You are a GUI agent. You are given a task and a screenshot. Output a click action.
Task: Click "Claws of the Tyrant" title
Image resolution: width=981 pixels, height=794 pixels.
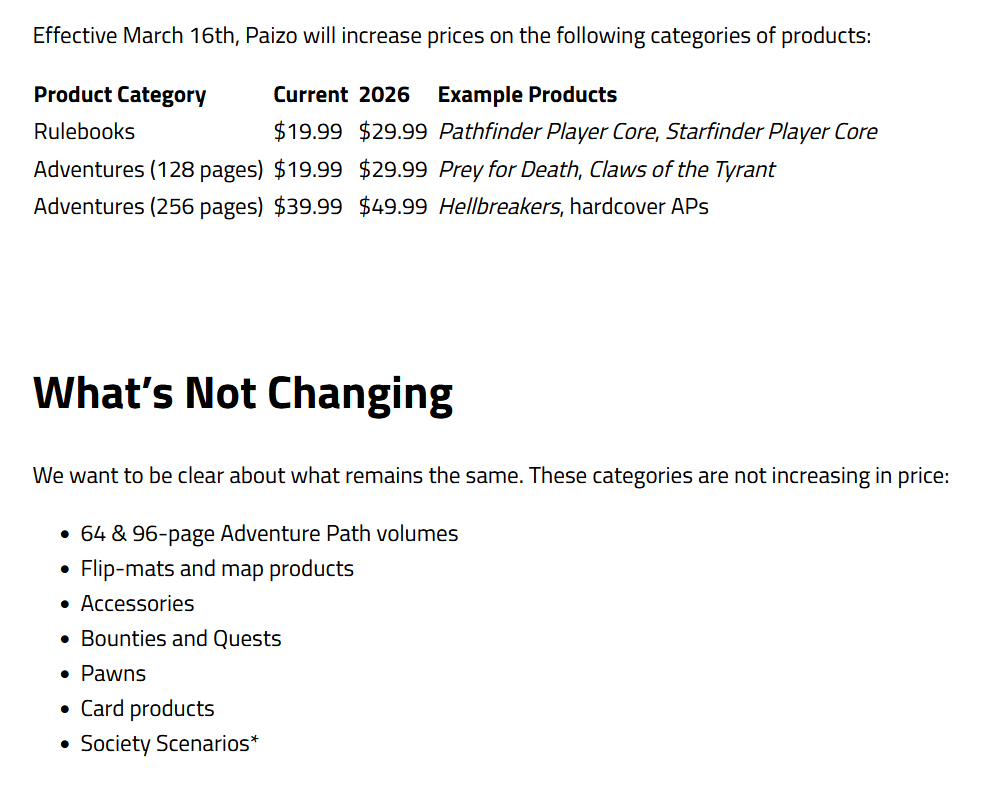click(681, 170)
